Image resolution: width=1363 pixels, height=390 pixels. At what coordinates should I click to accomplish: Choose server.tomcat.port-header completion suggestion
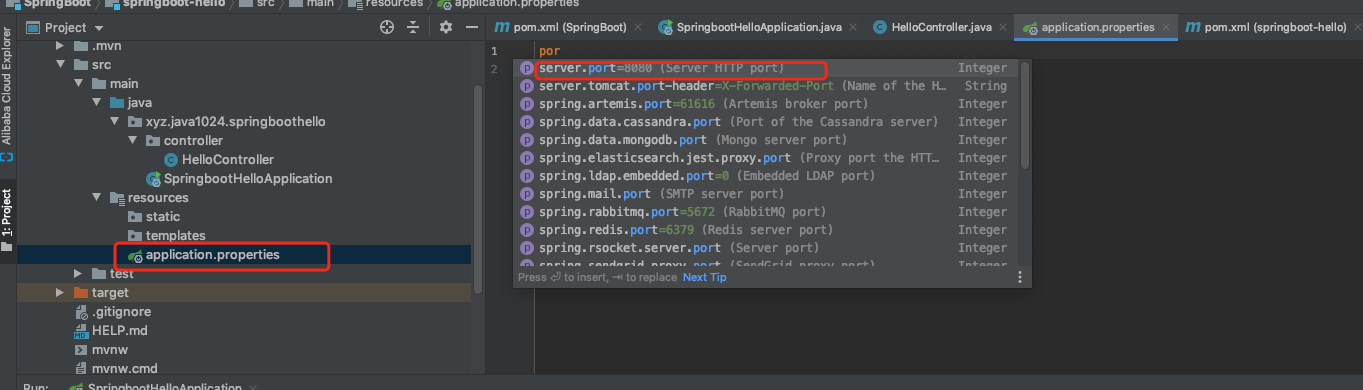click(766, 86)
